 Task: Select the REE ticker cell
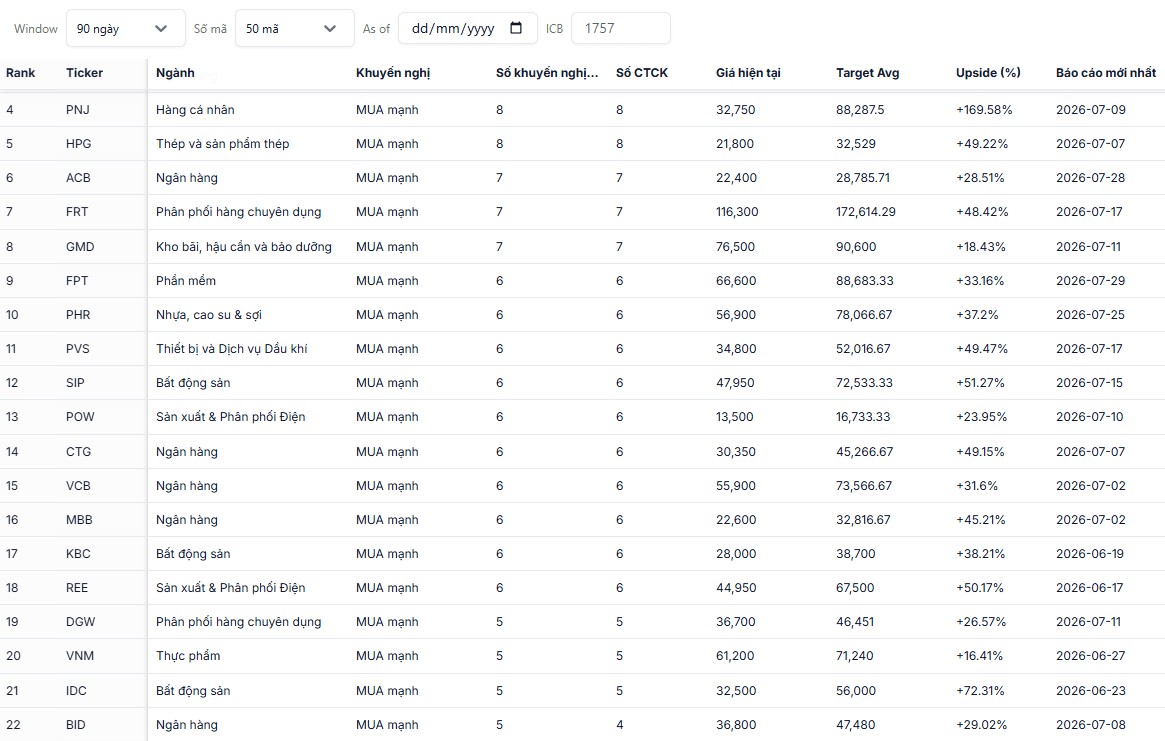point(77,588)
